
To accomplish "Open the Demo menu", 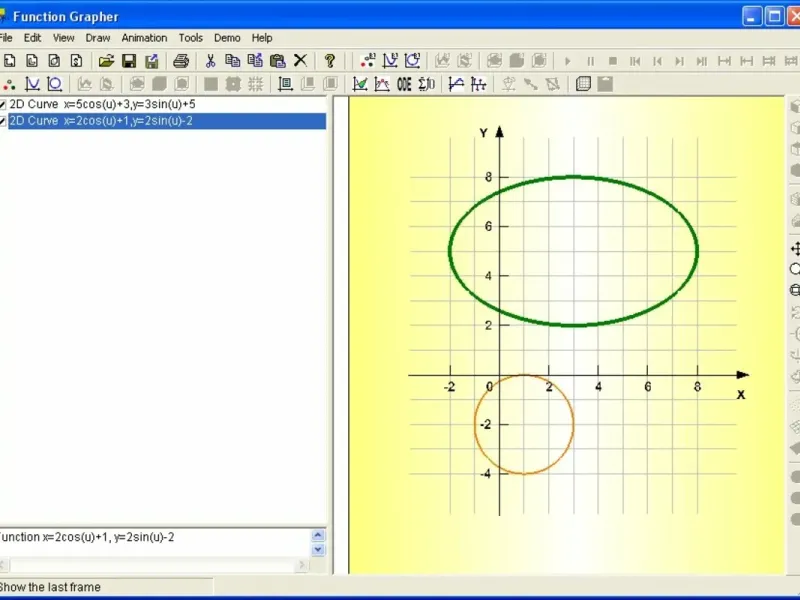I will coord(227,38).
